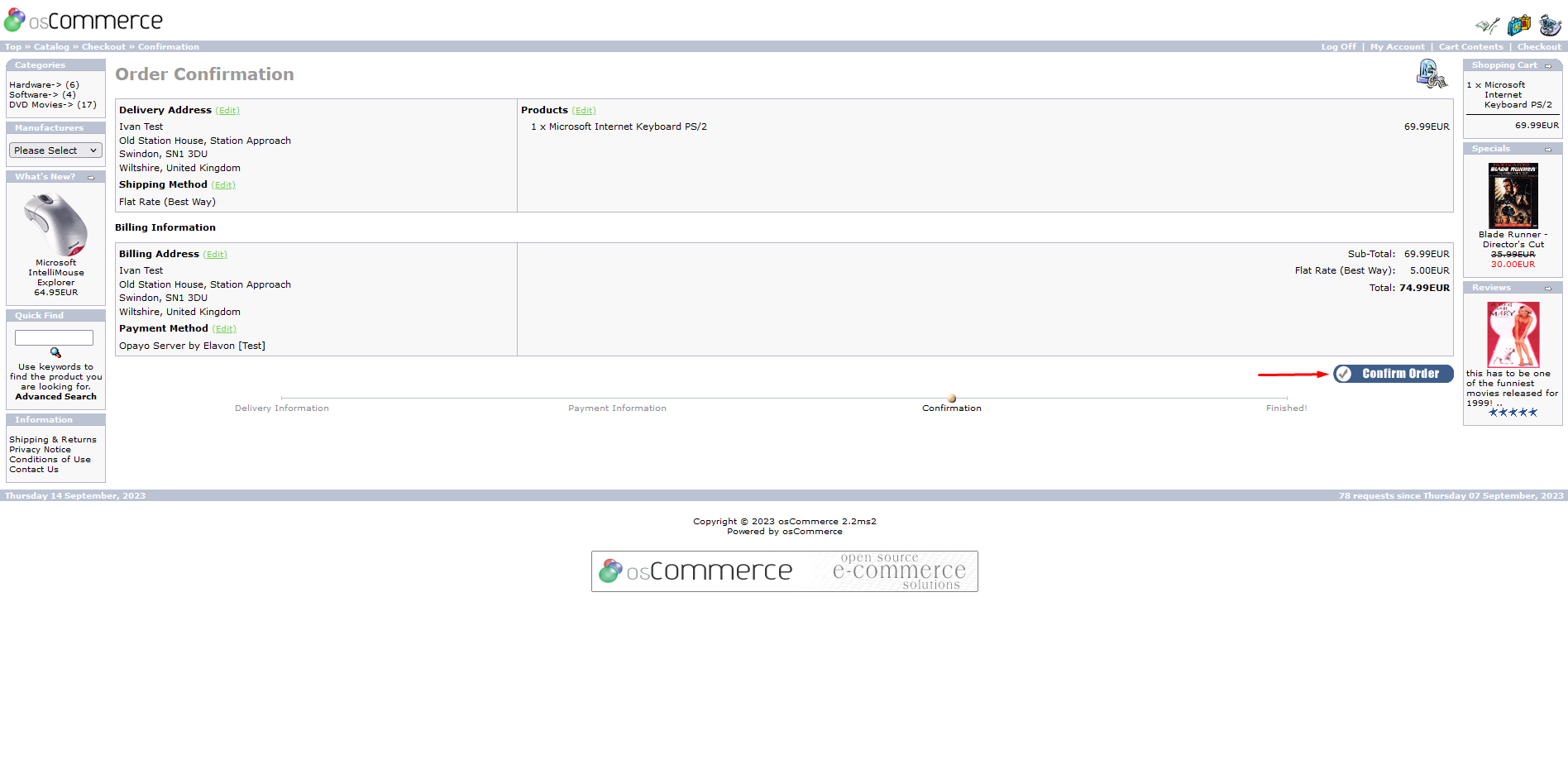Click Checkout link in the header bar
This screenshot has width=1568, height=769.
tap(1539, 47)
